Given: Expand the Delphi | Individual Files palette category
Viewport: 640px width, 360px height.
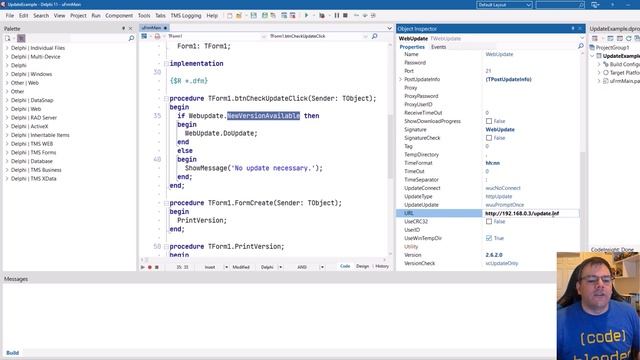Looking at the screenshot, I should (x=7, y=48).
